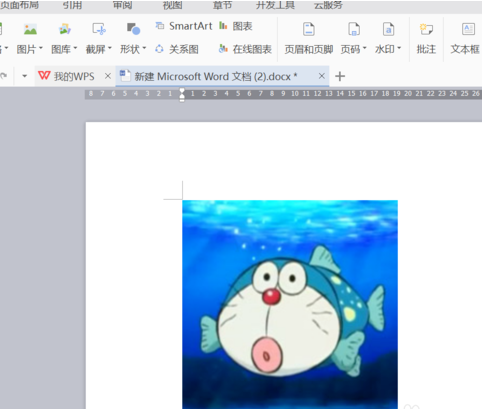Open a new document tab with plus button
482x409 pixels.
click(x=340, y=76)
